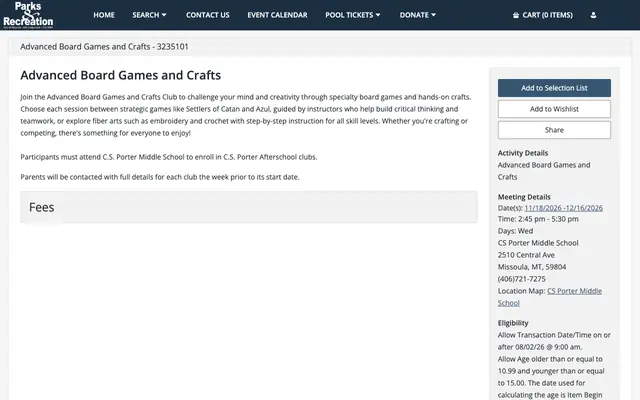Select the Advanced Board Games and Crafts heading
Viewport: 640px width, 400px height.
click(x=120, y=75)
